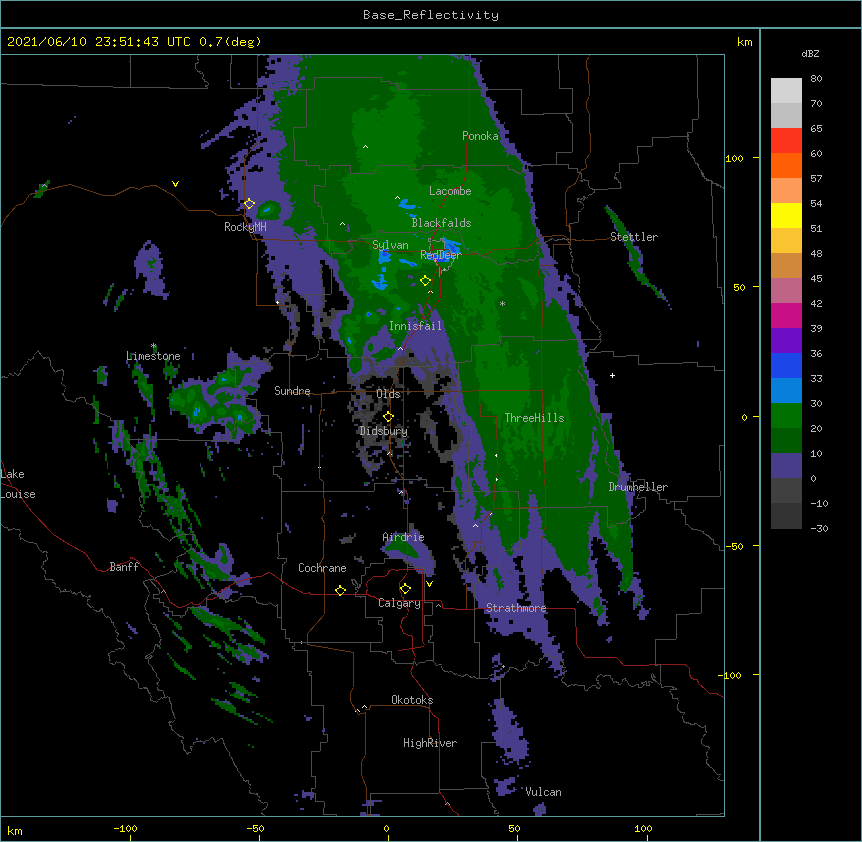Viewport: 862px width, 842px height.
Task: Click the light blue 30-33 dBZ band
Action: pos(786,391)
